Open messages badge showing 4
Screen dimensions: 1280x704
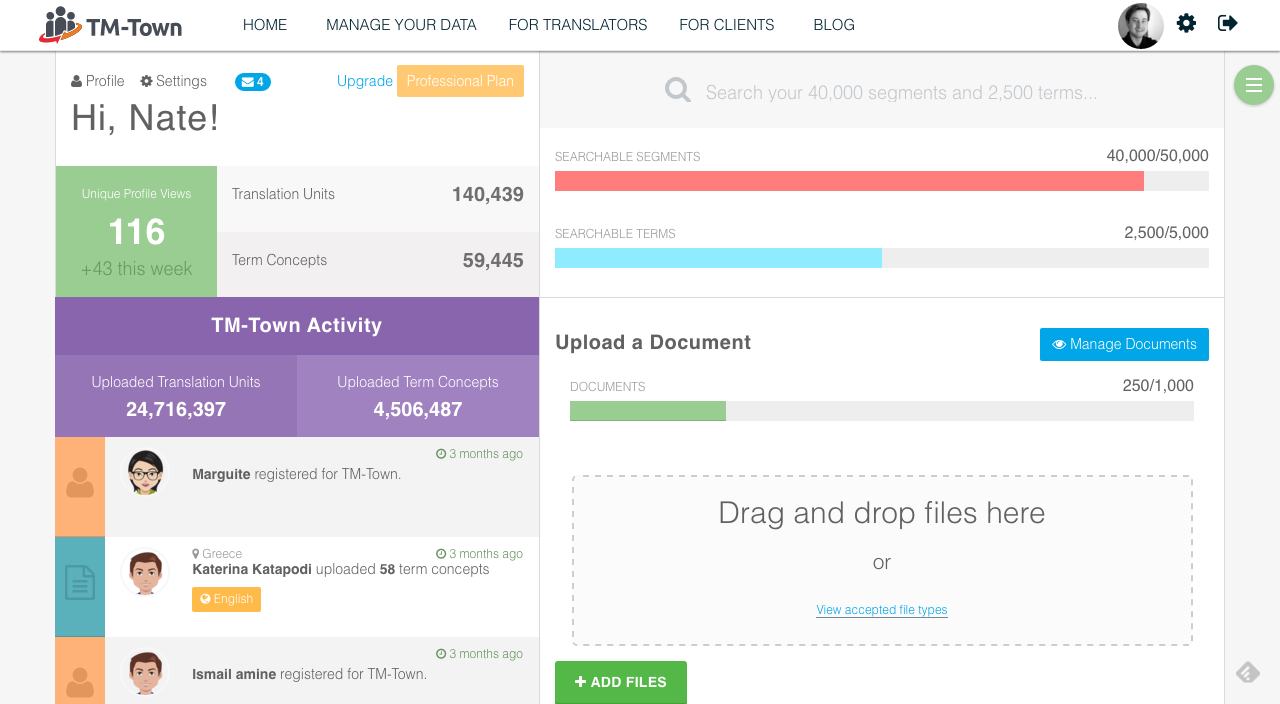click(x=253, y=82)
